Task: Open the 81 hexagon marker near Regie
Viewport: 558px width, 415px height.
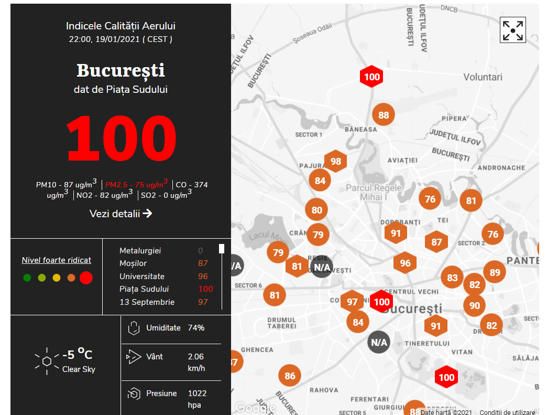Action: point(297,266)
